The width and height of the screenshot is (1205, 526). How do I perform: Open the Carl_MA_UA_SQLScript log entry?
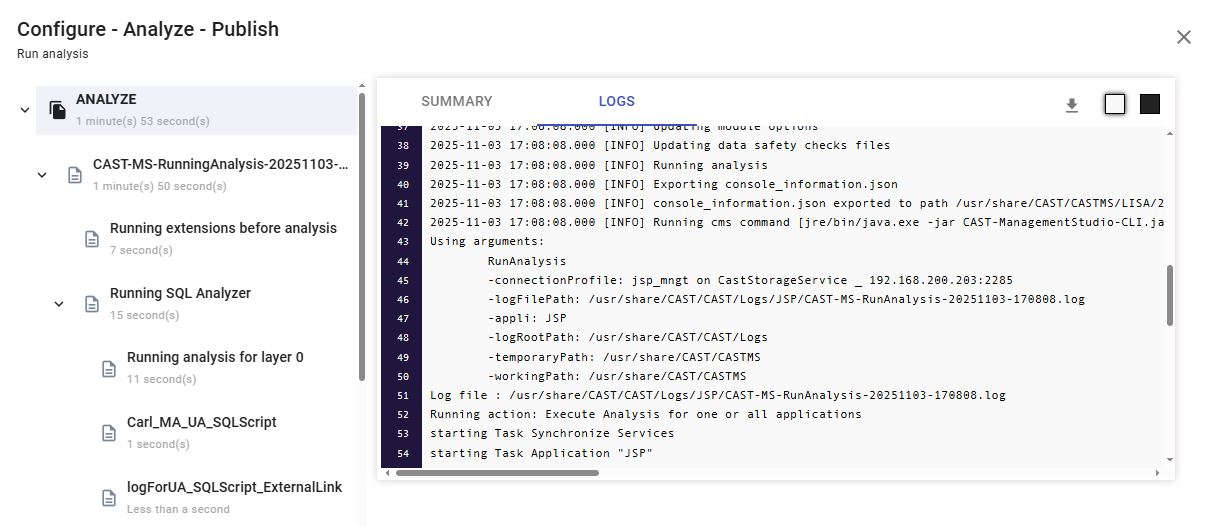click(201, 422)
